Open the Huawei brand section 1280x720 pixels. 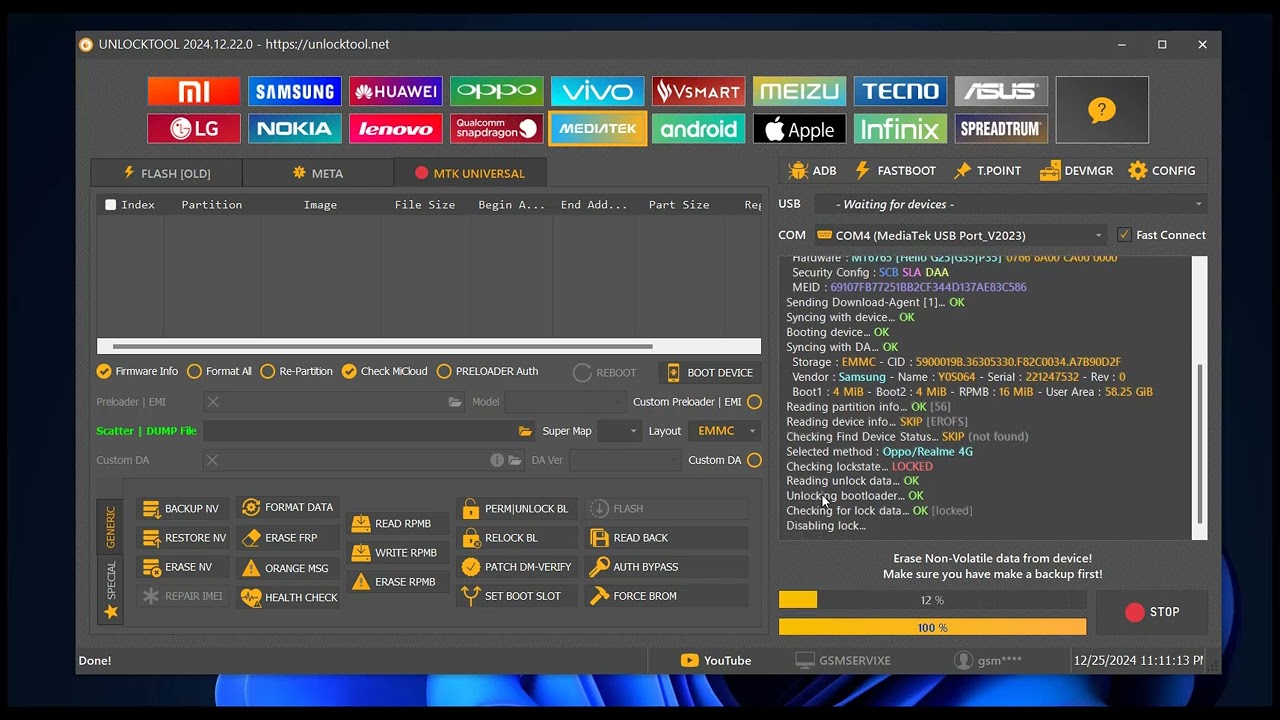point(396,91)
